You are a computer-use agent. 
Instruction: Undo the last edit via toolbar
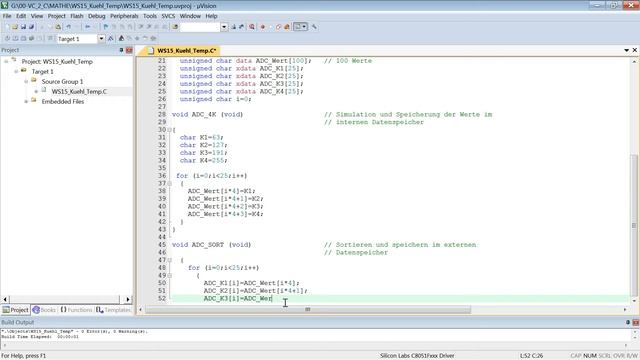(x=68, y=27)
